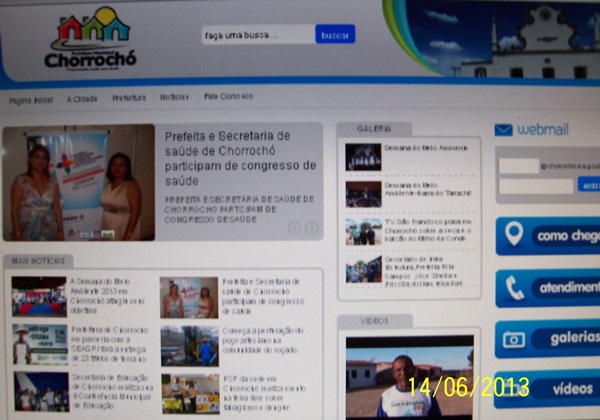Go to Notícias in the navigation bar
600x420 pixels.
pos(174,98)
